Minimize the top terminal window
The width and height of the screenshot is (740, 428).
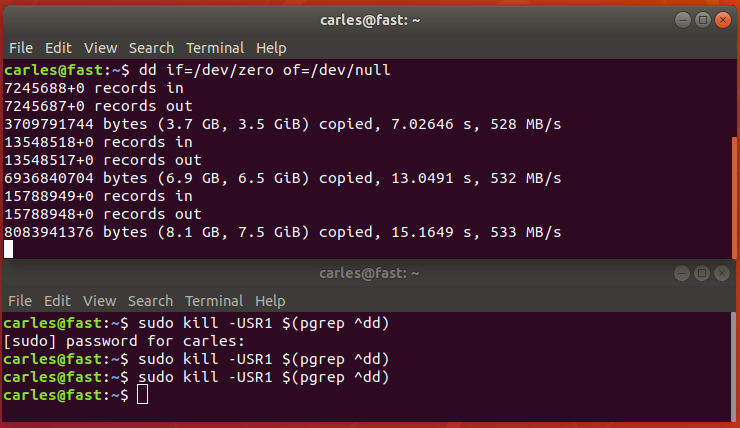[x=682, y=20]
